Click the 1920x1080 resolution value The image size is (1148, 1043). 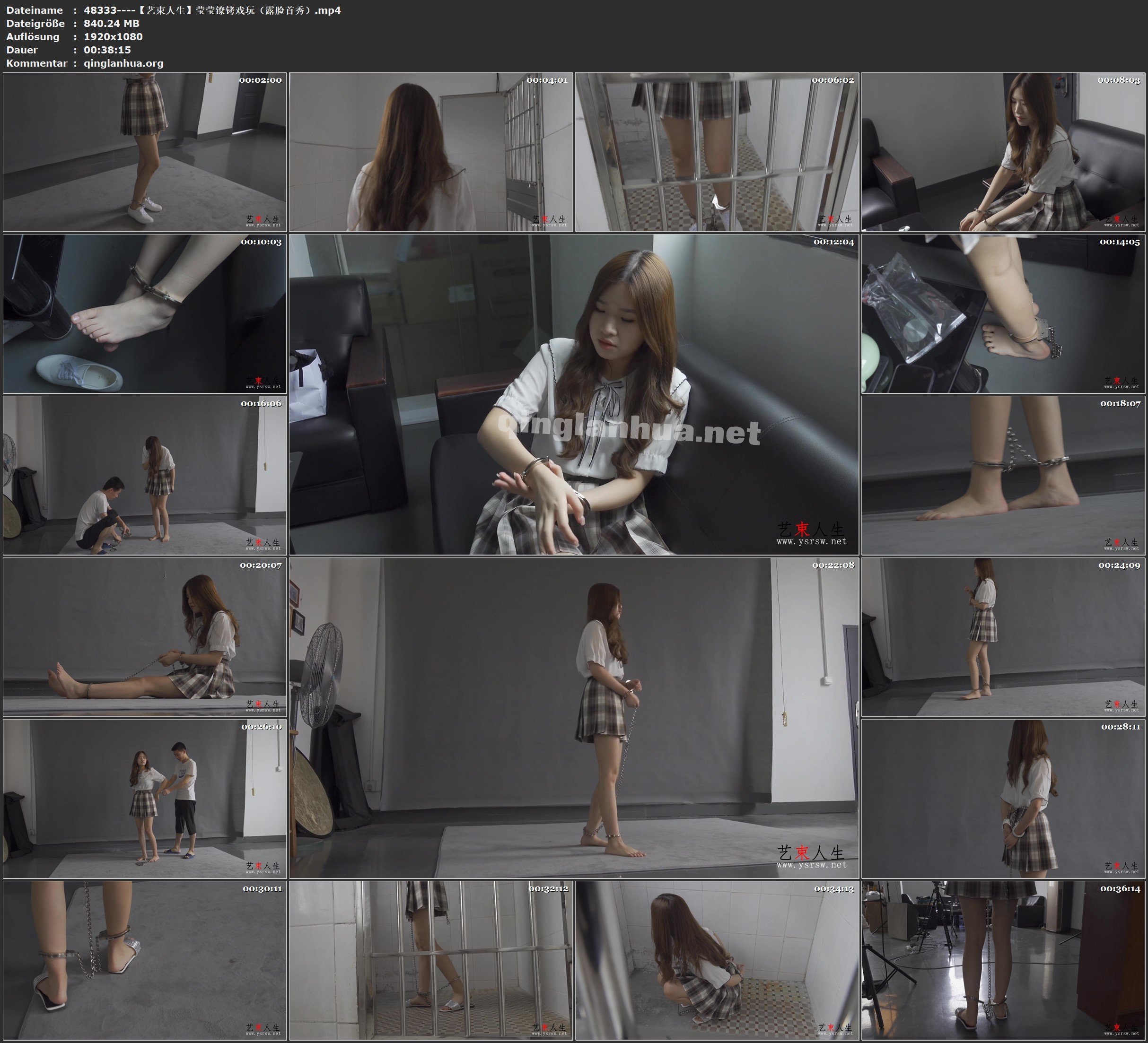coord(113,36)
